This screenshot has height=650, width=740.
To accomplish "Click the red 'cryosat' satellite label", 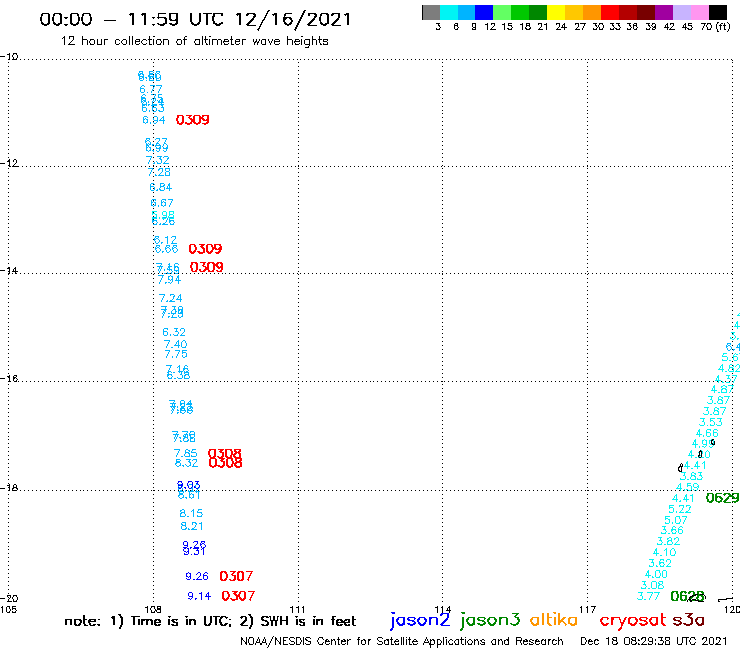I will point(632,620).
